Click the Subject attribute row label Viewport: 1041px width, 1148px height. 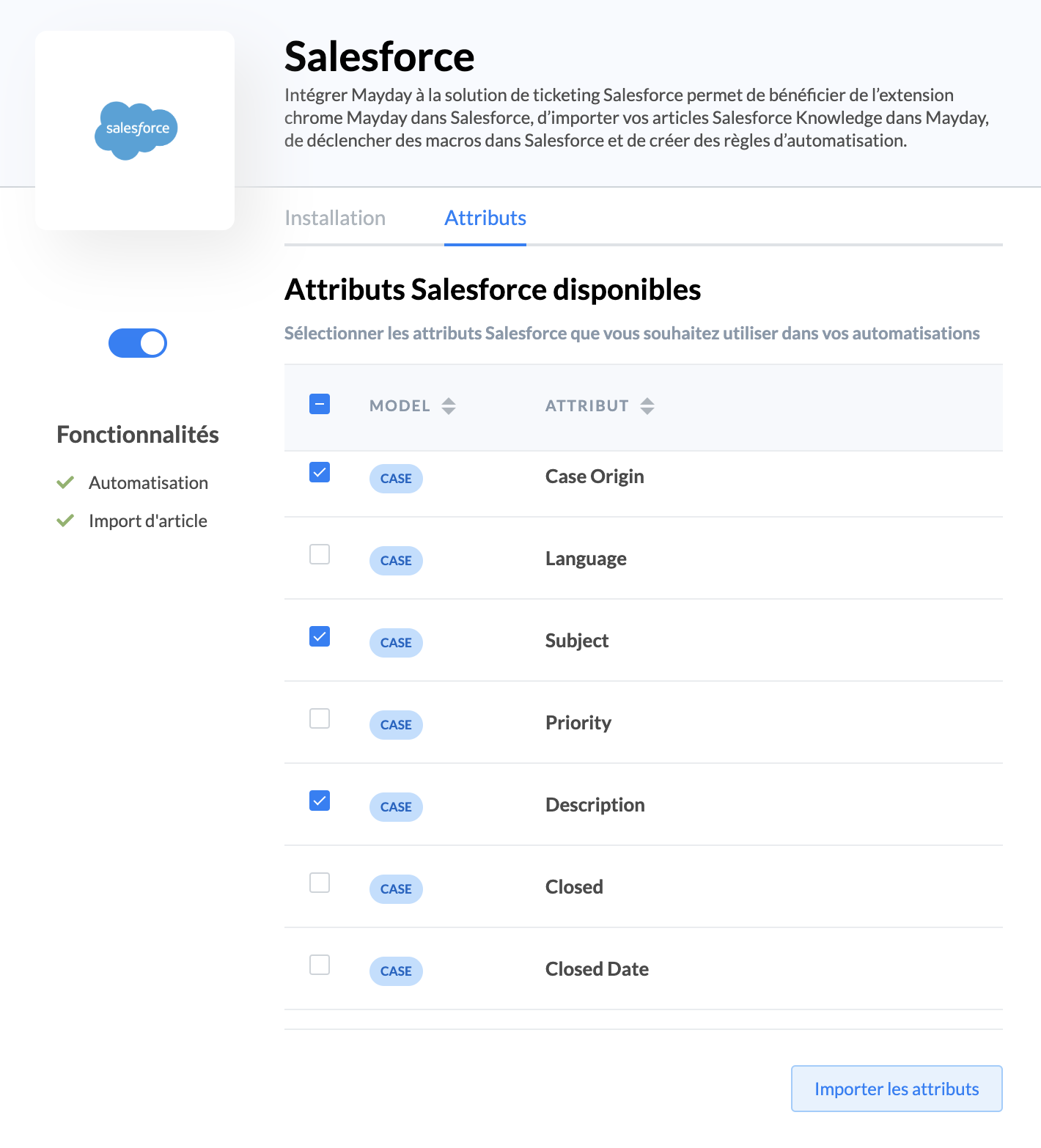tap(577, 641)
